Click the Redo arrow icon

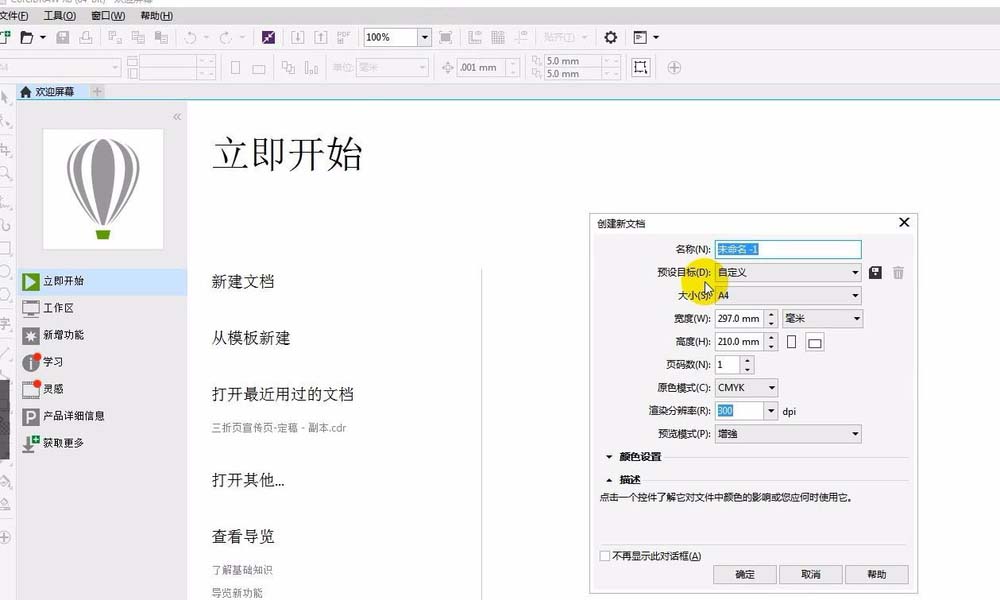[225, 38]
